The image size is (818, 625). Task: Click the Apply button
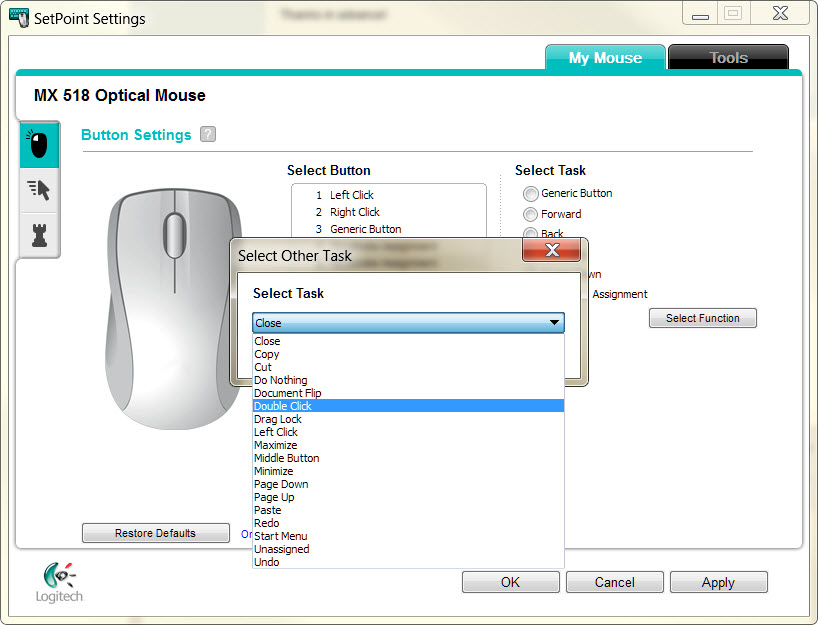pyautogui.click(x=718, y=582)
